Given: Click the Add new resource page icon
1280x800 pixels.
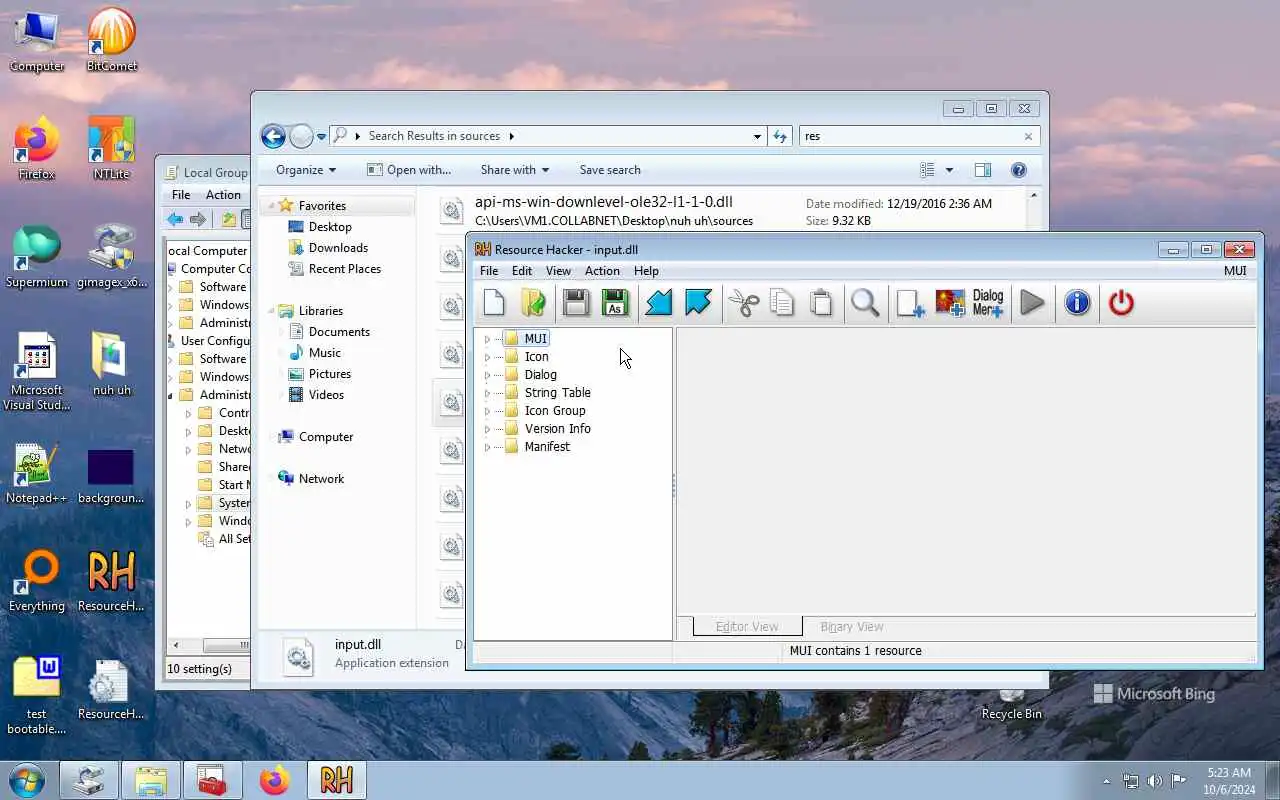Looking at the screenshot, I should point(910,303).
